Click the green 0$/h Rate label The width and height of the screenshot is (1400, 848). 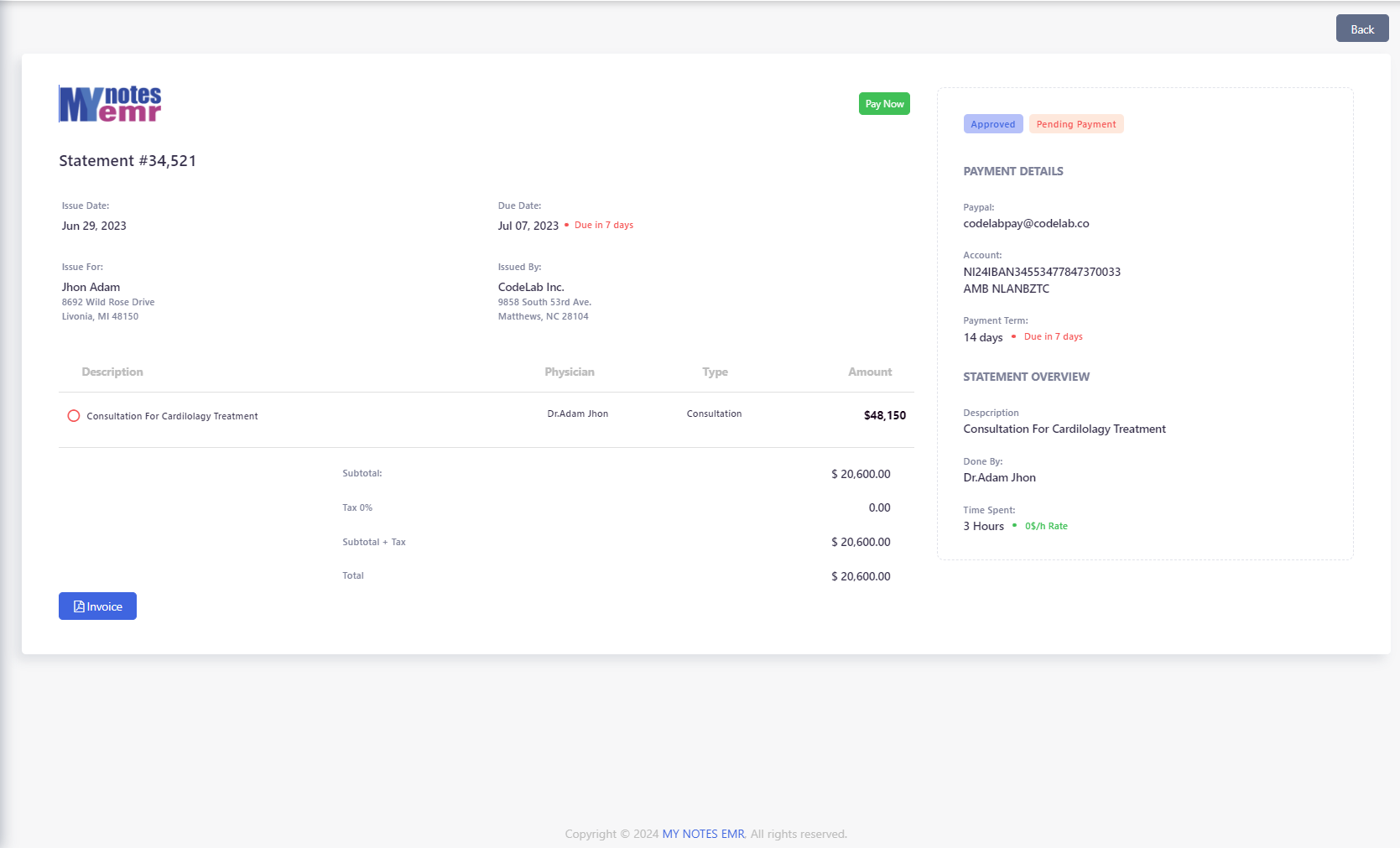[1045, 527]
